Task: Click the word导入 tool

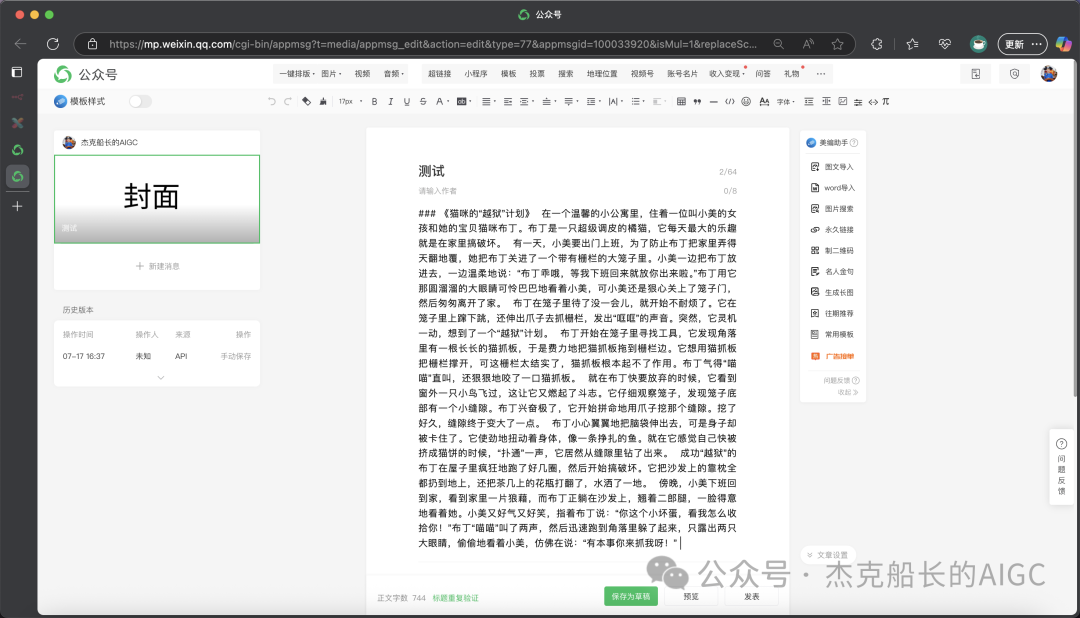Action: click(x=833, y=187)
